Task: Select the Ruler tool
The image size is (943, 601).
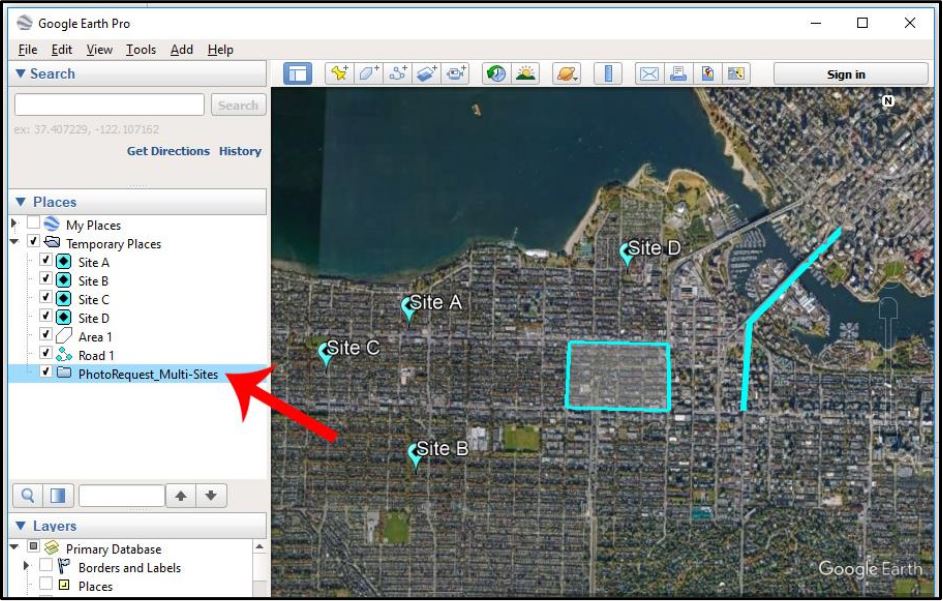Action: pos(608,74)
